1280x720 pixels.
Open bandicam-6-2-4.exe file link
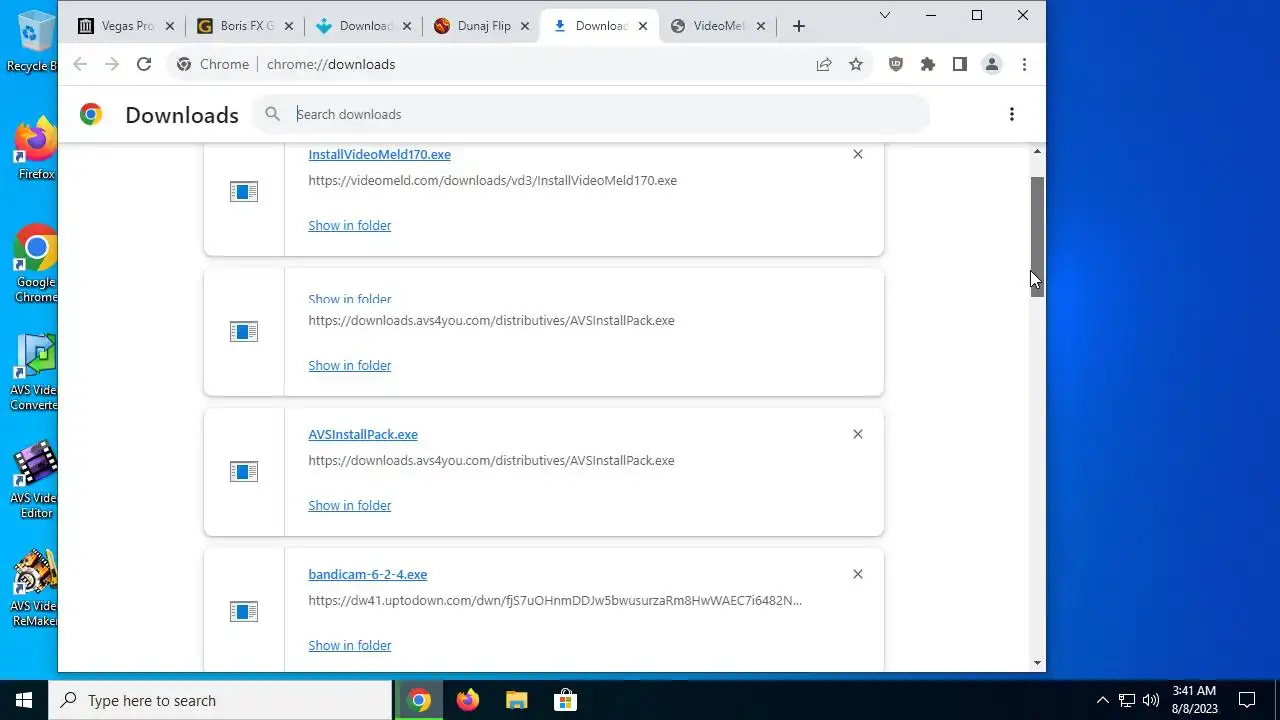(367, 574)
